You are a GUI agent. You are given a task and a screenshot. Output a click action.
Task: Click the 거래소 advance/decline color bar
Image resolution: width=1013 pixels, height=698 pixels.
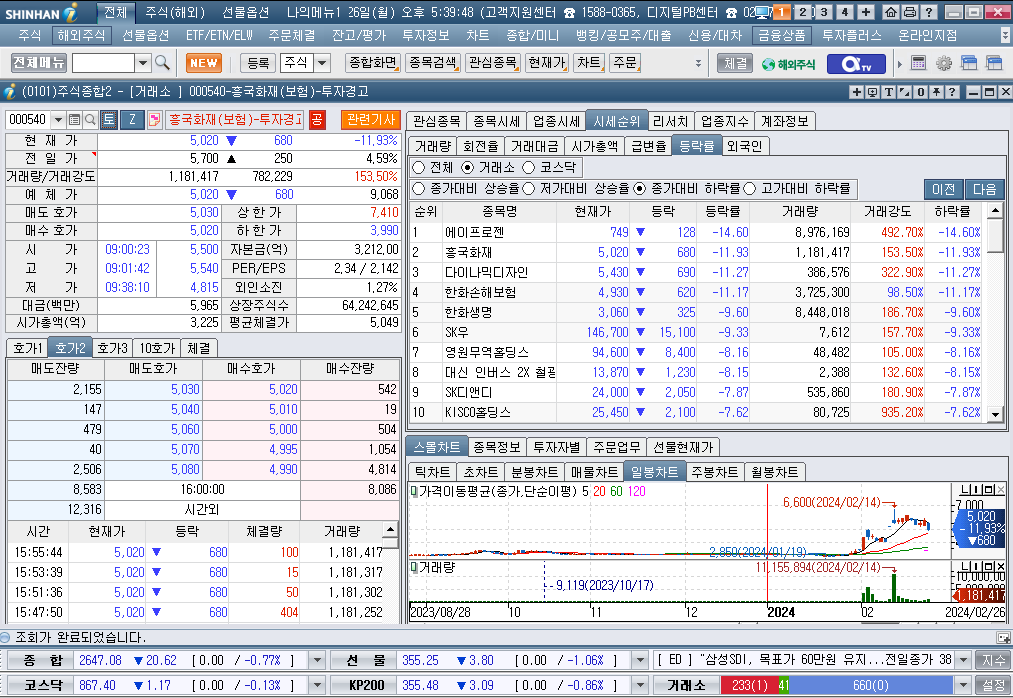coord(837,685)
